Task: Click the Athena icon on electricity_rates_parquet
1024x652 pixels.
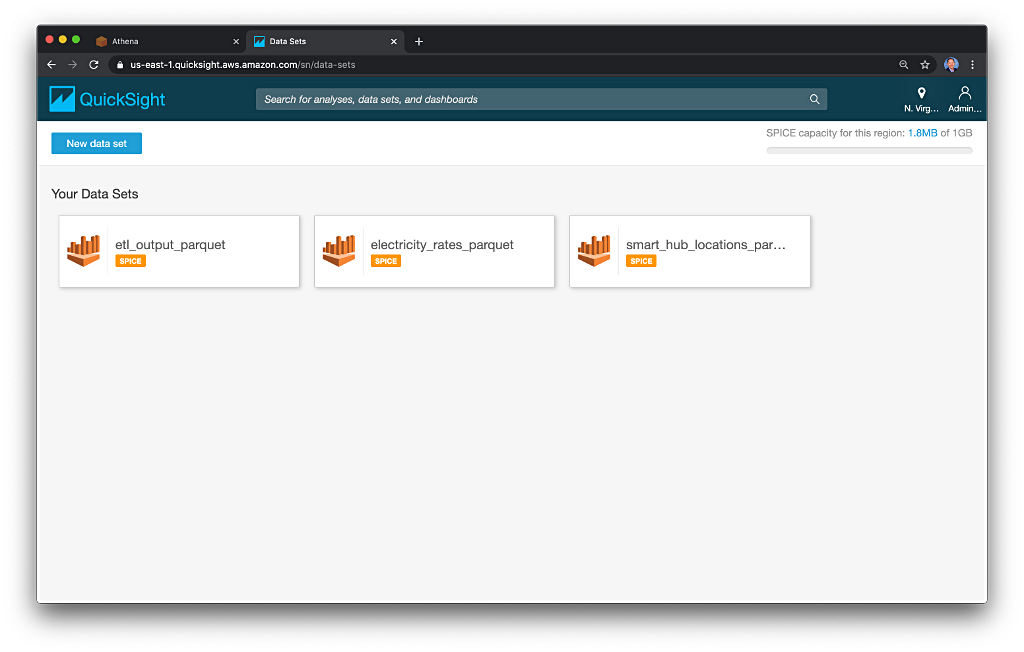Action: coord(339,251)
